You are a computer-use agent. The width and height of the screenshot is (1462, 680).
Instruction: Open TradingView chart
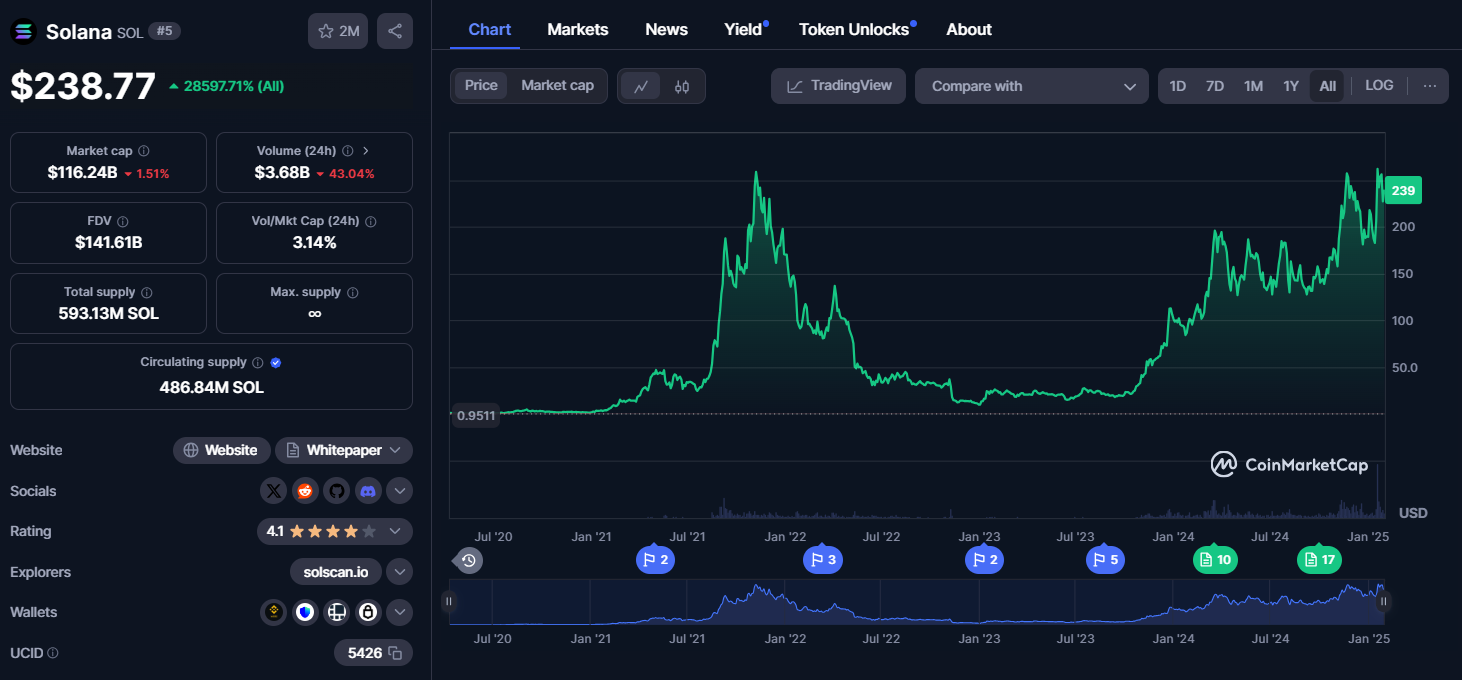(x=839, y=86)
